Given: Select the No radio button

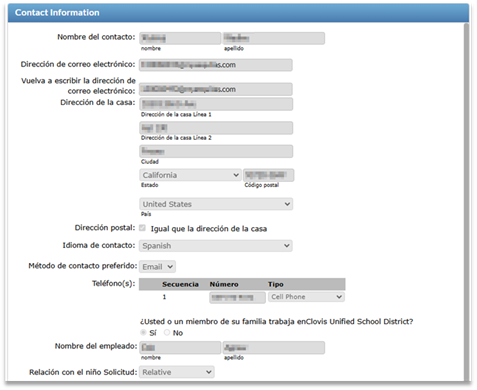Looking at the screenshot, I should click(167, 332).
